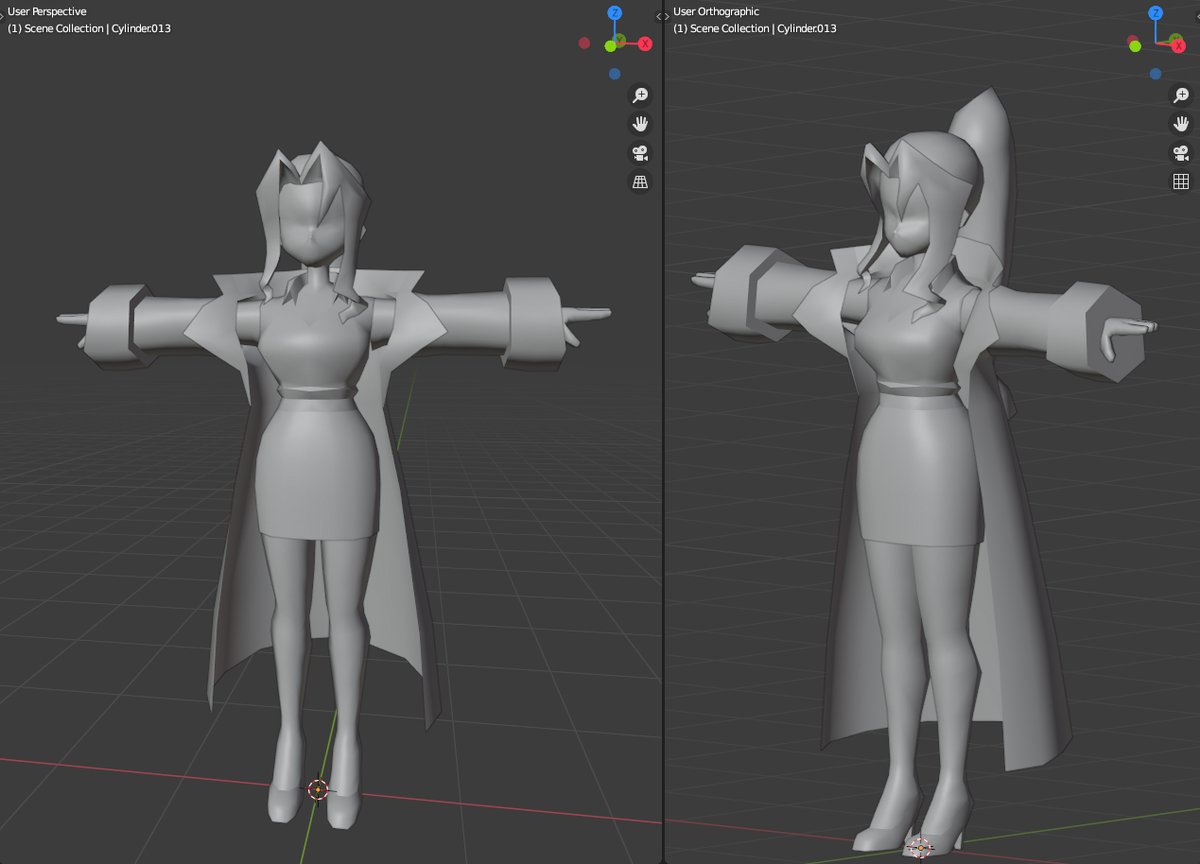Click the blue Z axis in right viewport gizmo
1200x864 pixels.
click(x=1157, y=13)
